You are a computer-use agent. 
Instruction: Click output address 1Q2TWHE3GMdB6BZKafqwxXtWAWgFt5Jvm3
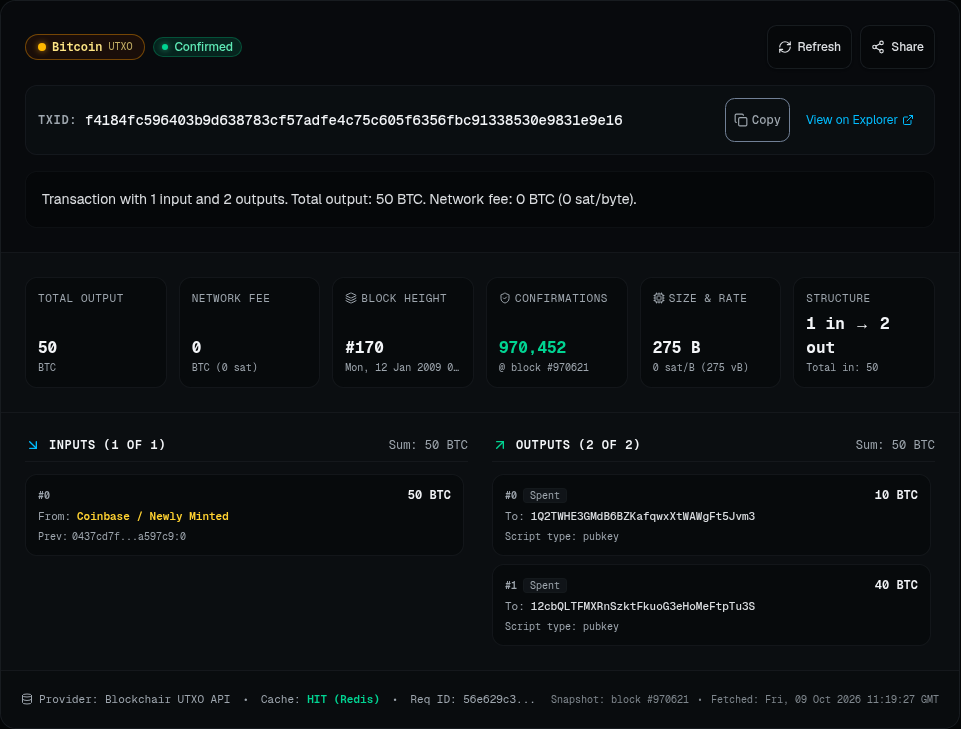click(x=642, y=516)
